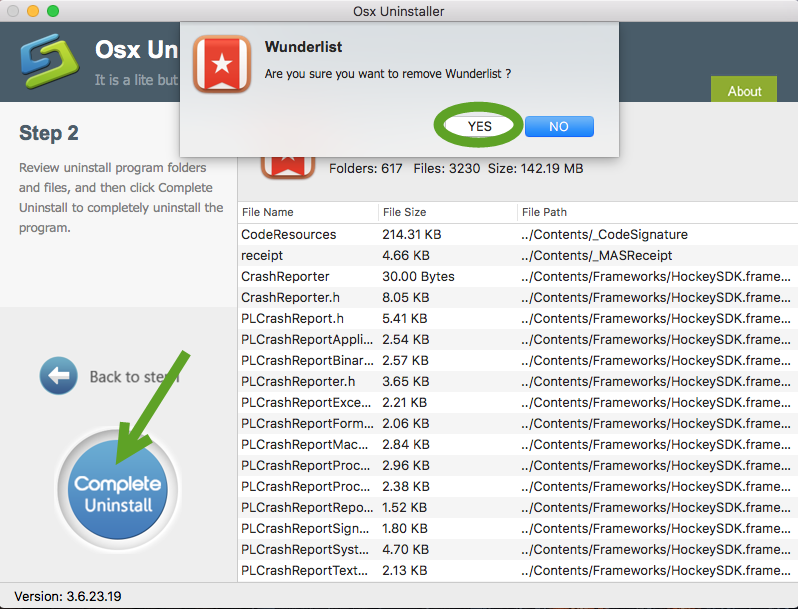Click the Back to step 1 arrow icon
Viewport: 798px width, 609px height.
point(59,375)
